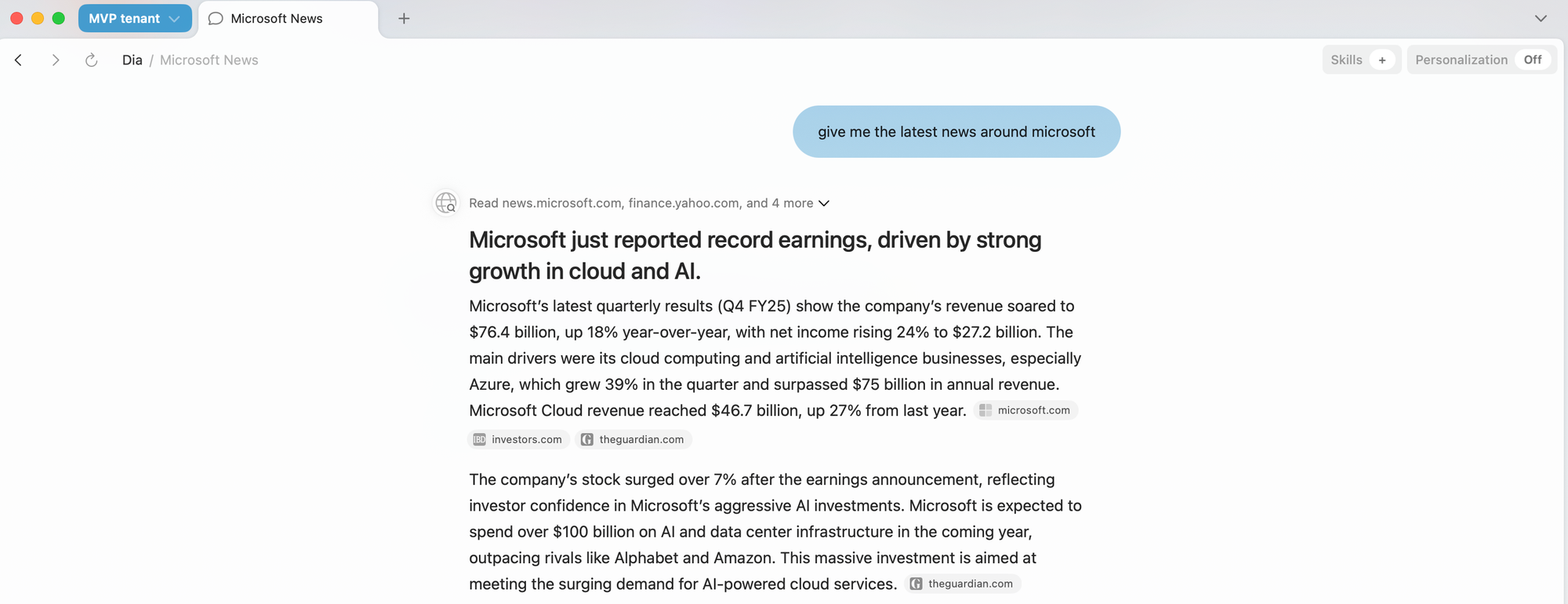1568x604 pixels.
Task: Click Dia in the breadcrumb
Action: click(x=132, y=60)
